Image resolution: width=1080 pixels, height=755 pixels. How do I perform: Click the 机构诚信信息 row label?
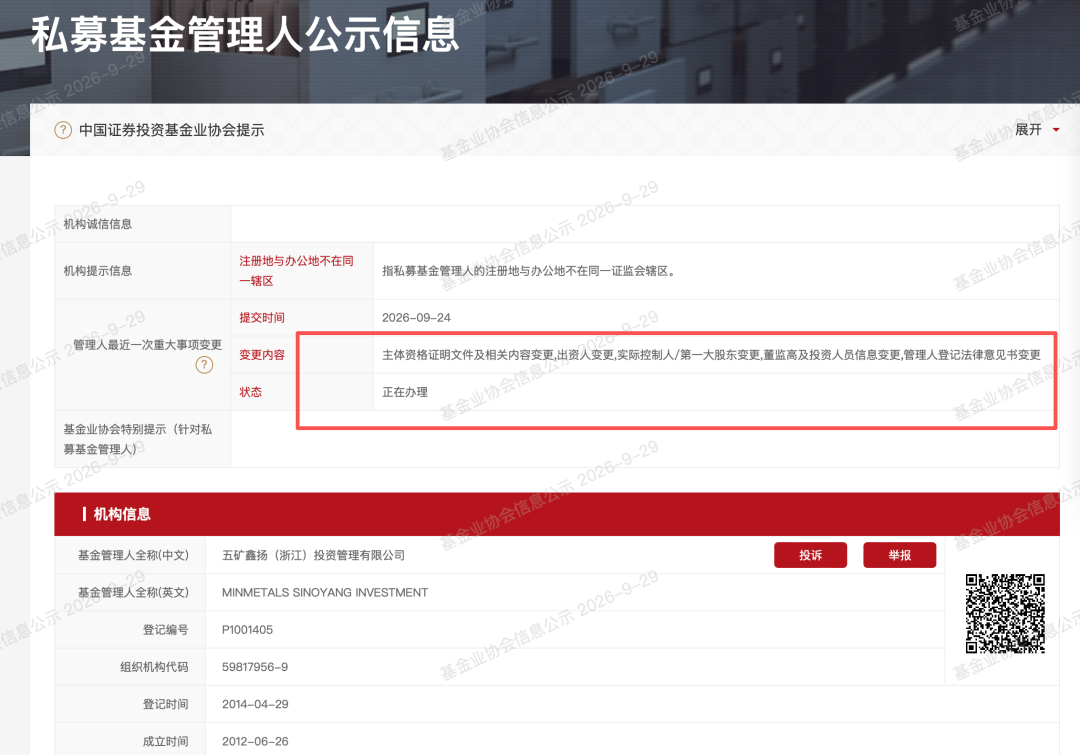[x=98, y=224]
